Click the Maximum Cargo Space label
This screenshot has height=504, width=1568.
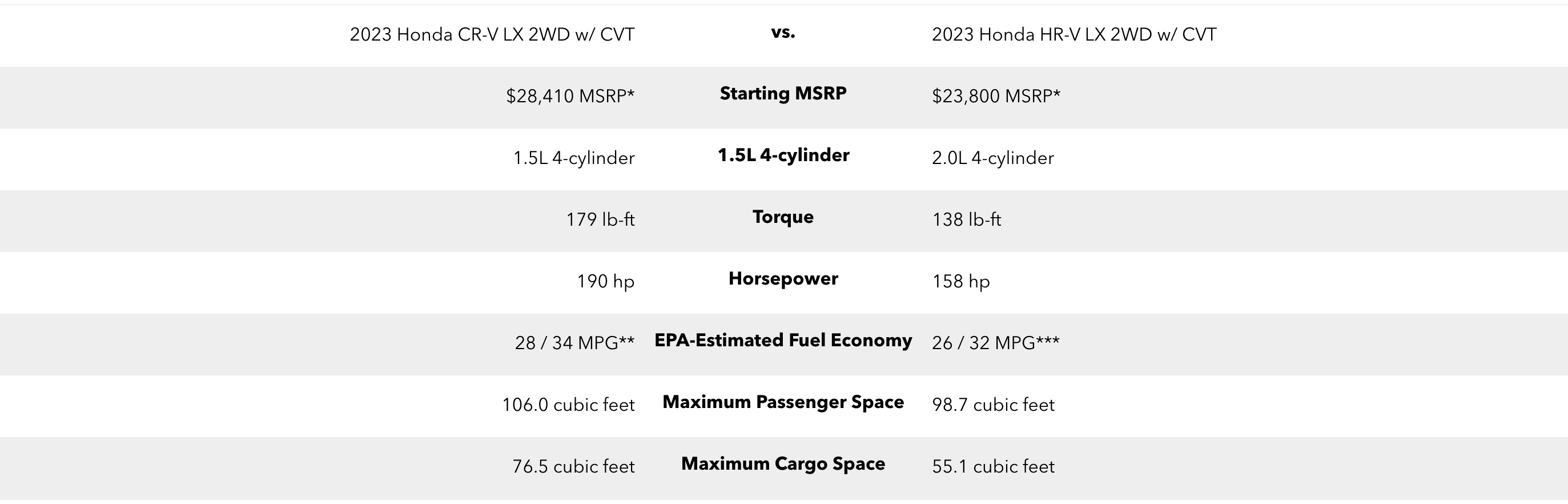(783, 464)
